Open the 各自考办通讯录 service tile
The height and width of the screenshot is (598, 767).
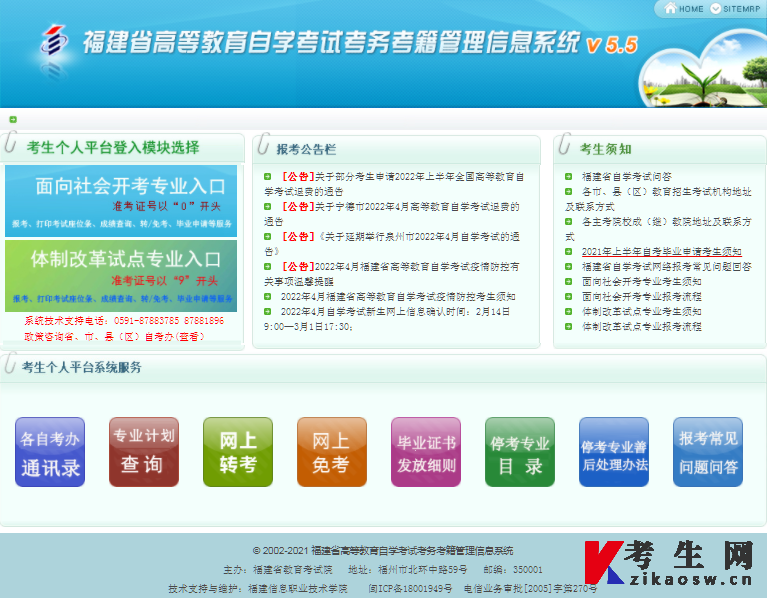pyautogui.click(x=50, y=452)
